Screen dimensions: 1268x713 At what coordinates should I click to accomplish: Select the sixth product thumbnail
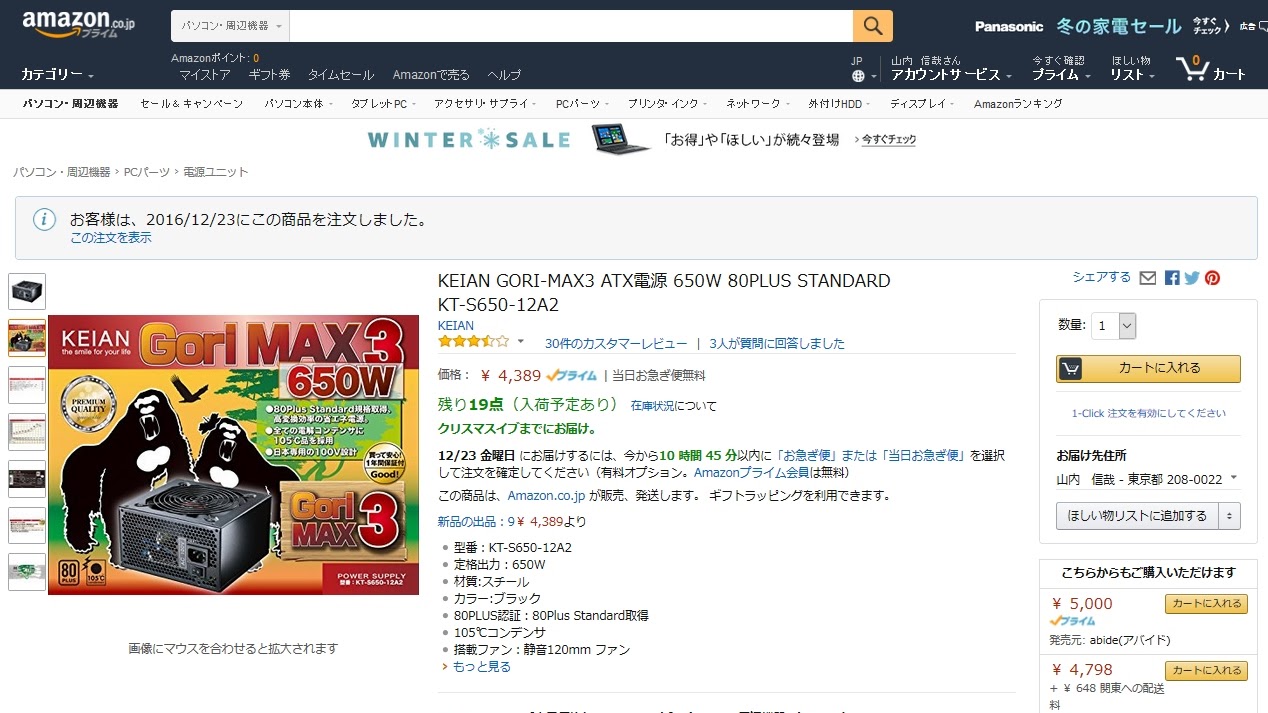click(27, 525)
